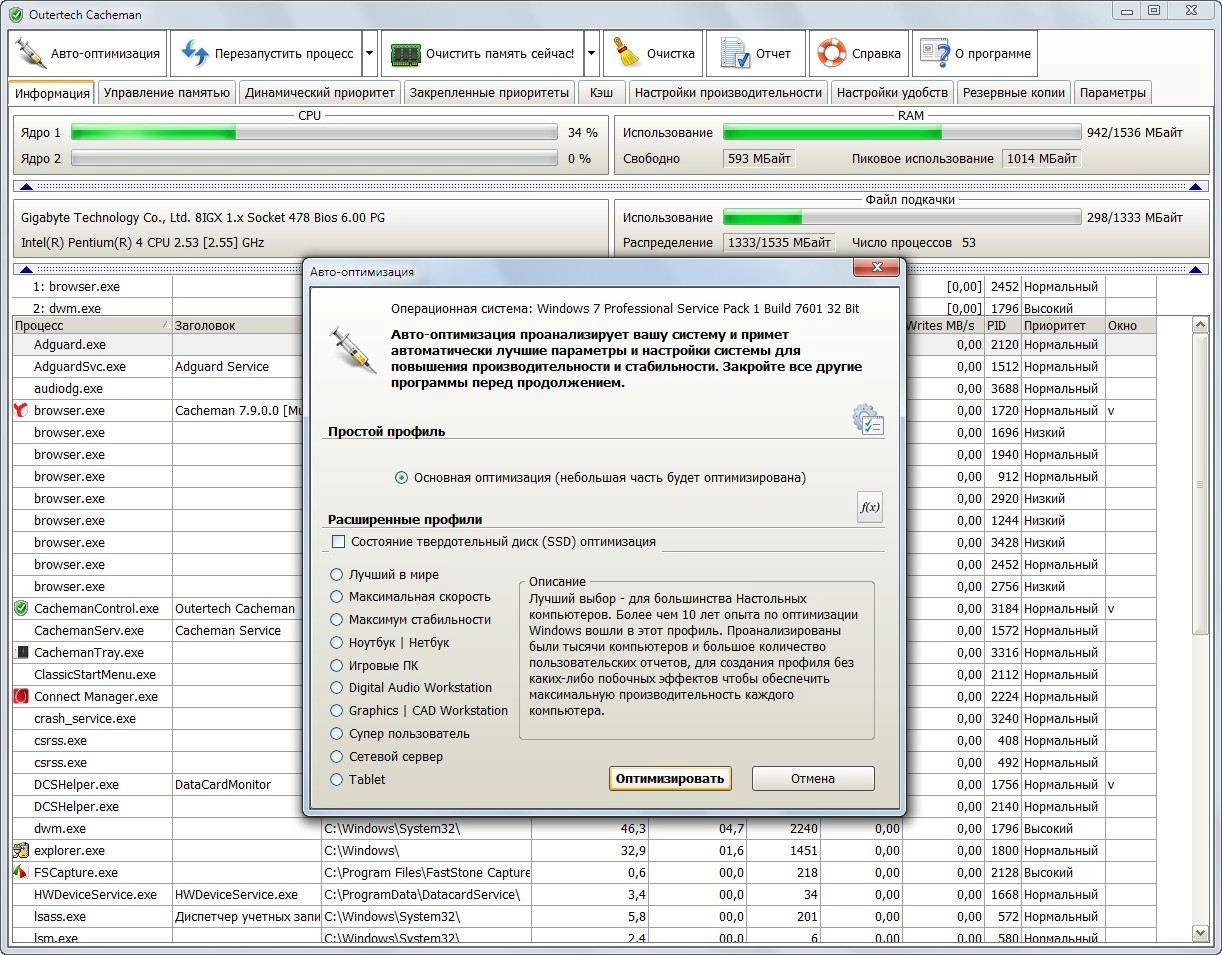This screenshot has width=1222, height=955.
Task: Click the PID column header
Action: [1002, 325]
